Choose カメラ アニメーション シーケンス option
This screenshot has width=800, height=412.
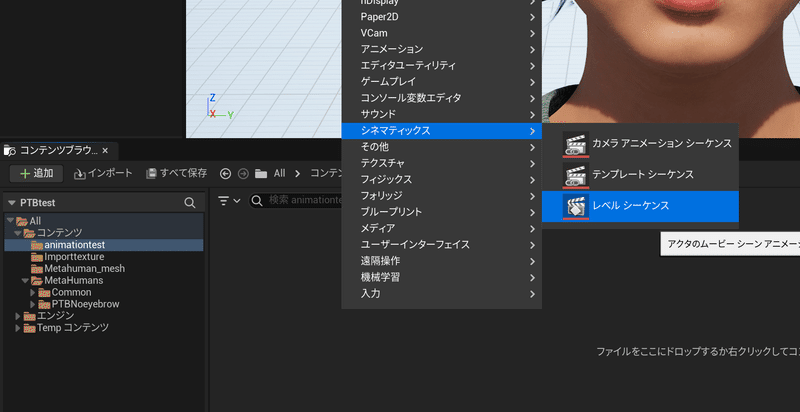(x=640, y=144)
